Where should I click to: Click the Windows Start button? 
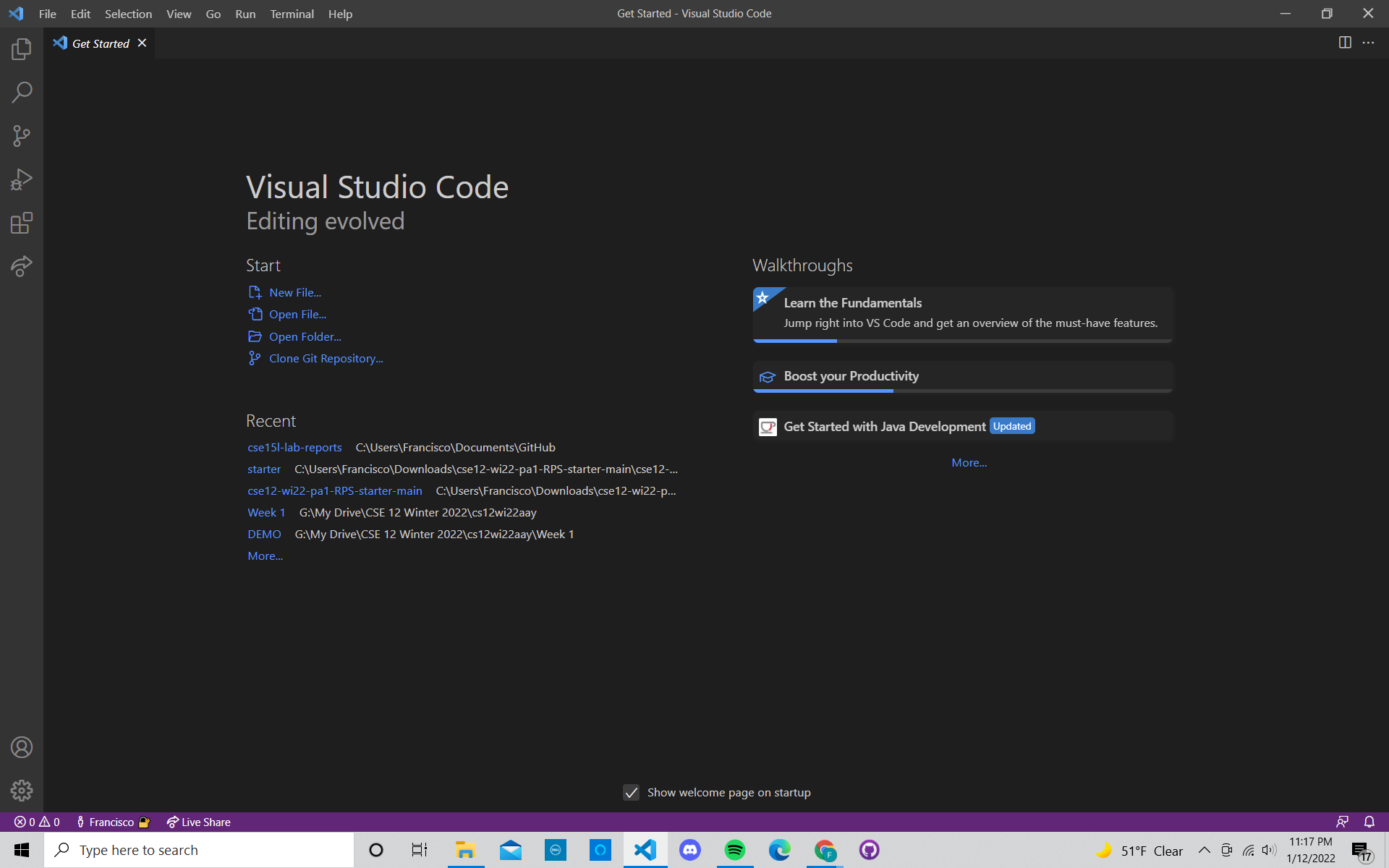point(22,850)
